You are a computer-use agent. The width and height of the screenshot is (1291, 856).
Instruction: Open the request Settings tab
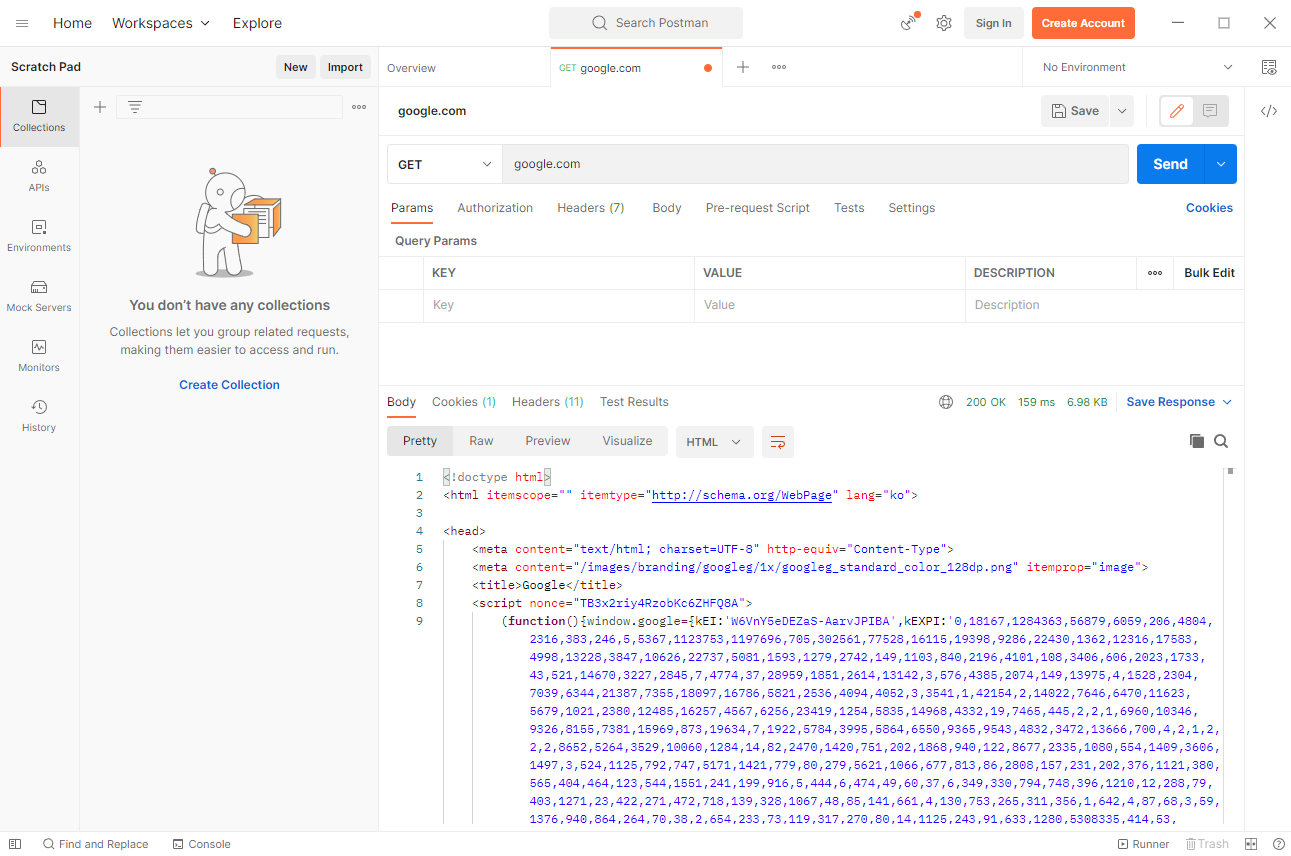[912, 208]
